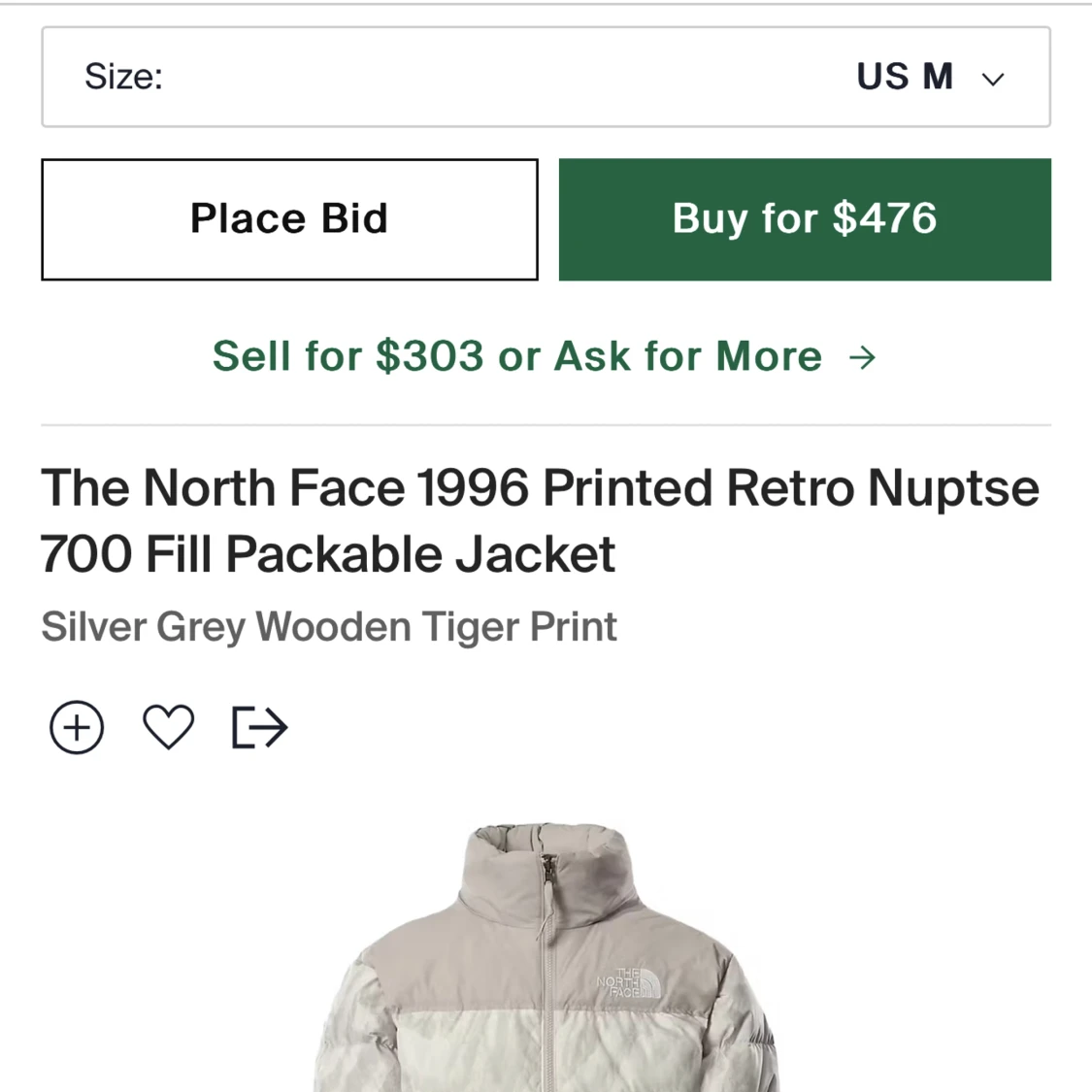The image size is (1092, 1092).
Task: Click the product title heading
Action: click(540, 519)
